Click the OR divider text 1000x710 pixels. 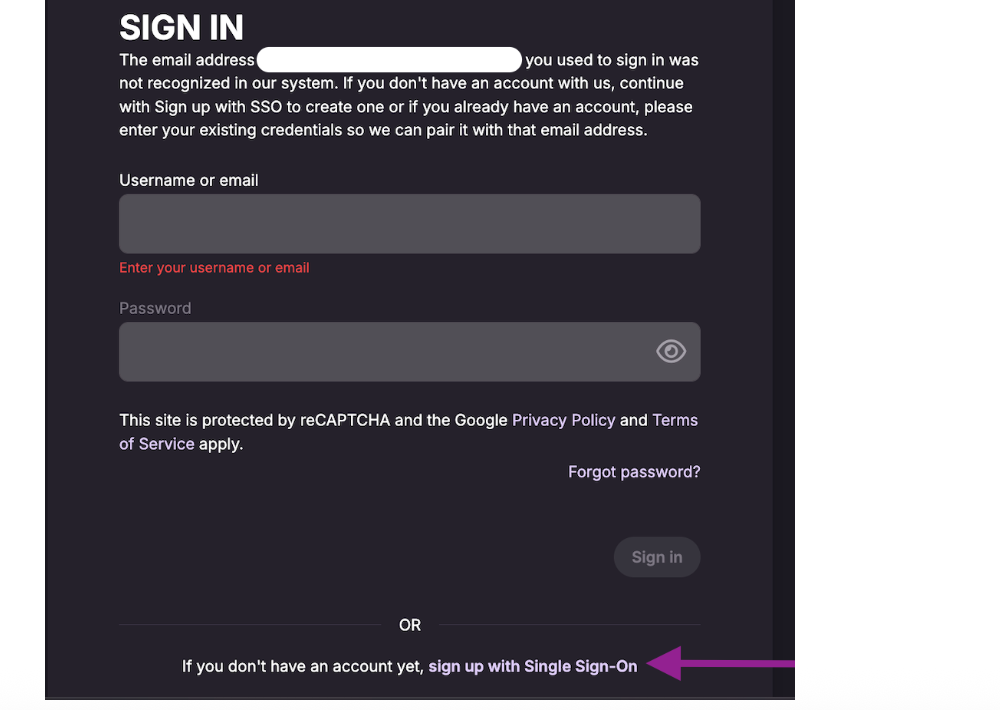pyautogui.click(x=410, y=625)
